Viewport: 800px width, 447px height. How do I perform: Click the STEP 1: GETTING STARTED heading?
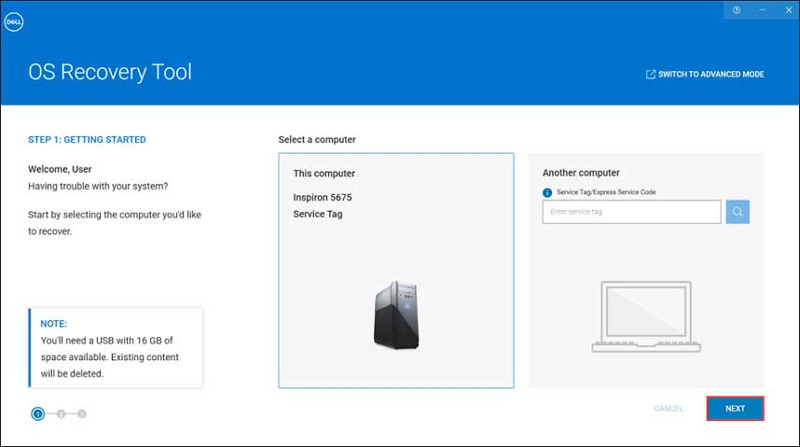(87, 139)
